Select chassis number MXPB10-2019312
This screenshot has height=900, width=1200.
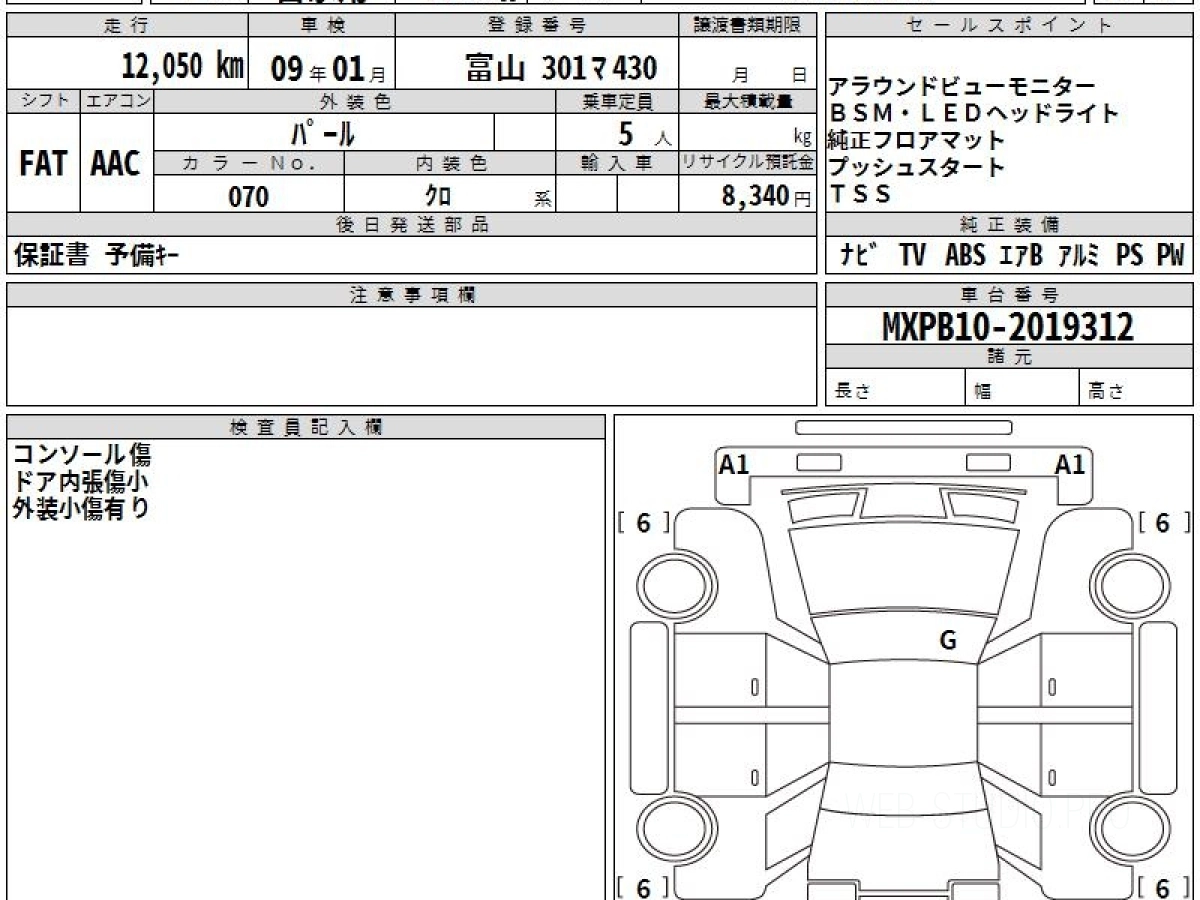point(1008,327)
